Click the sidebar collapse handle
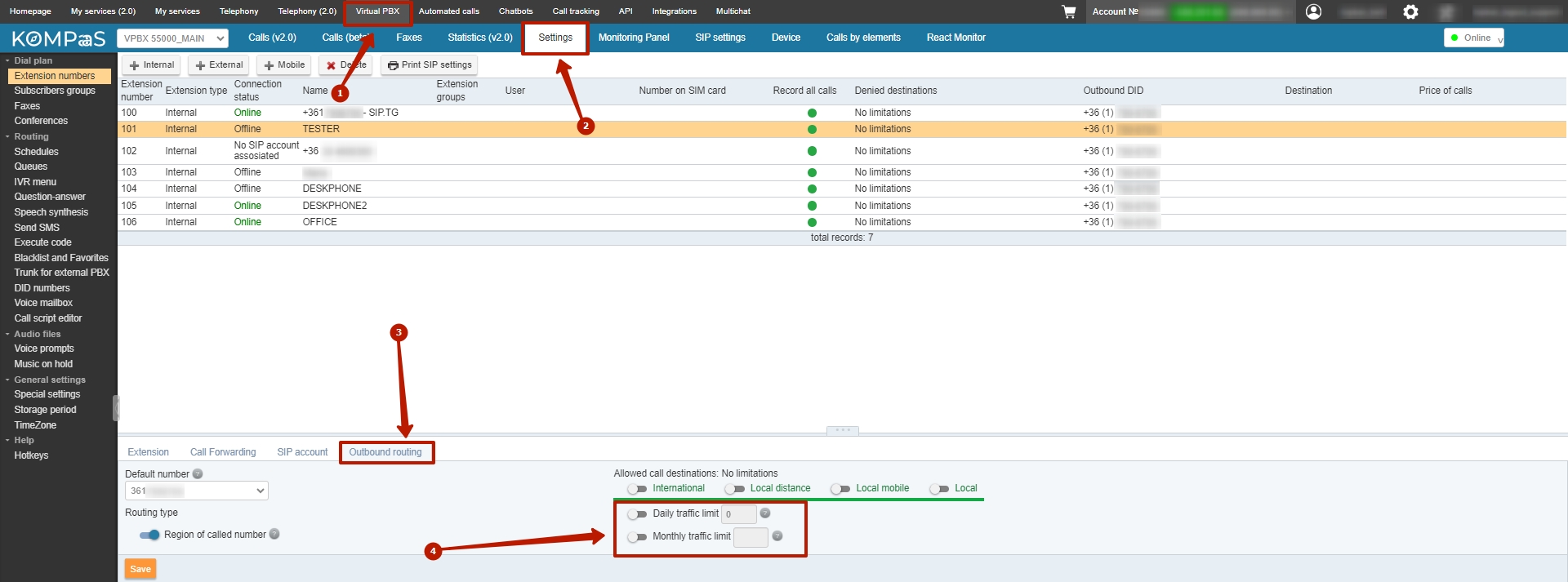 pos(116,408)
